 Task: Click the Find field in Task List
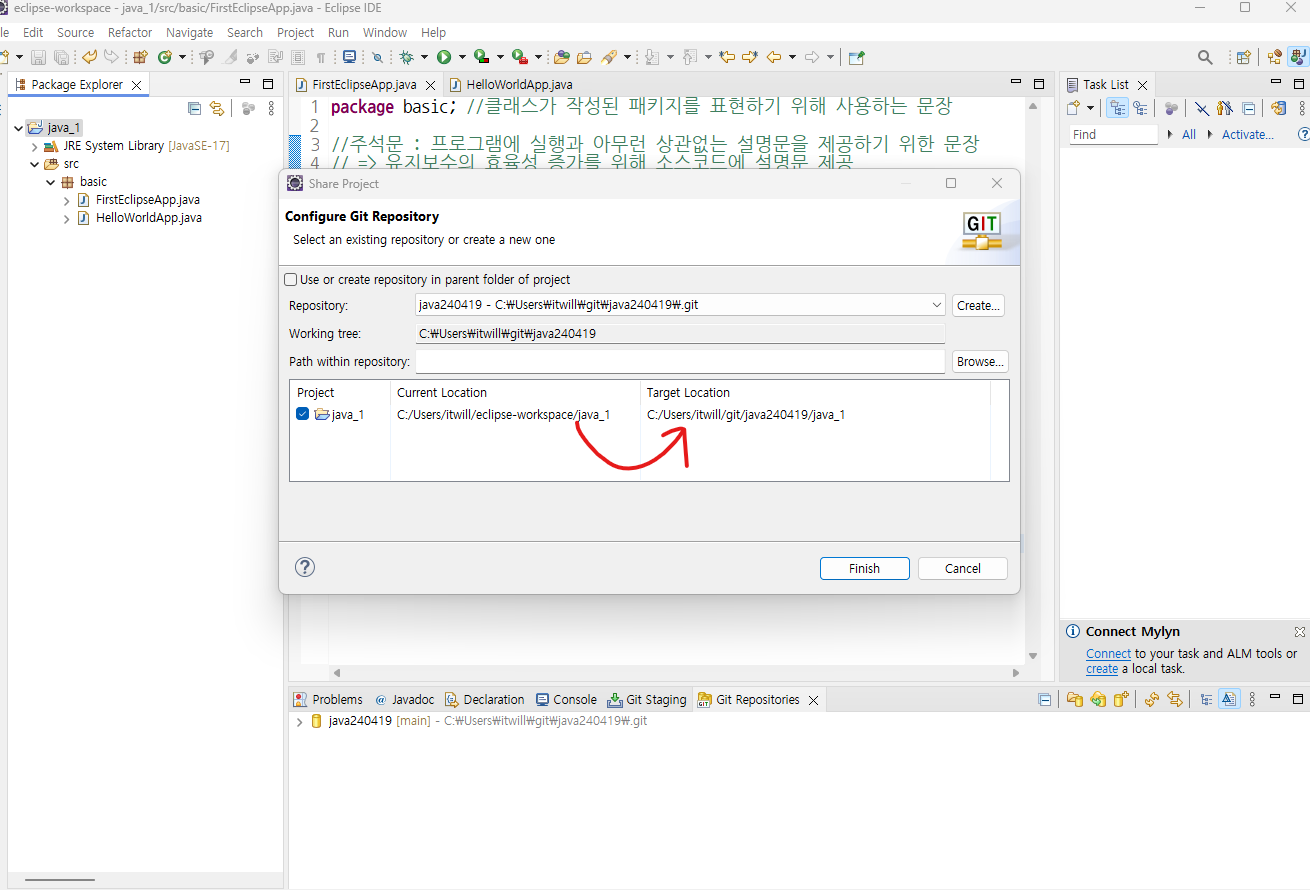(x=1113, y=134)
